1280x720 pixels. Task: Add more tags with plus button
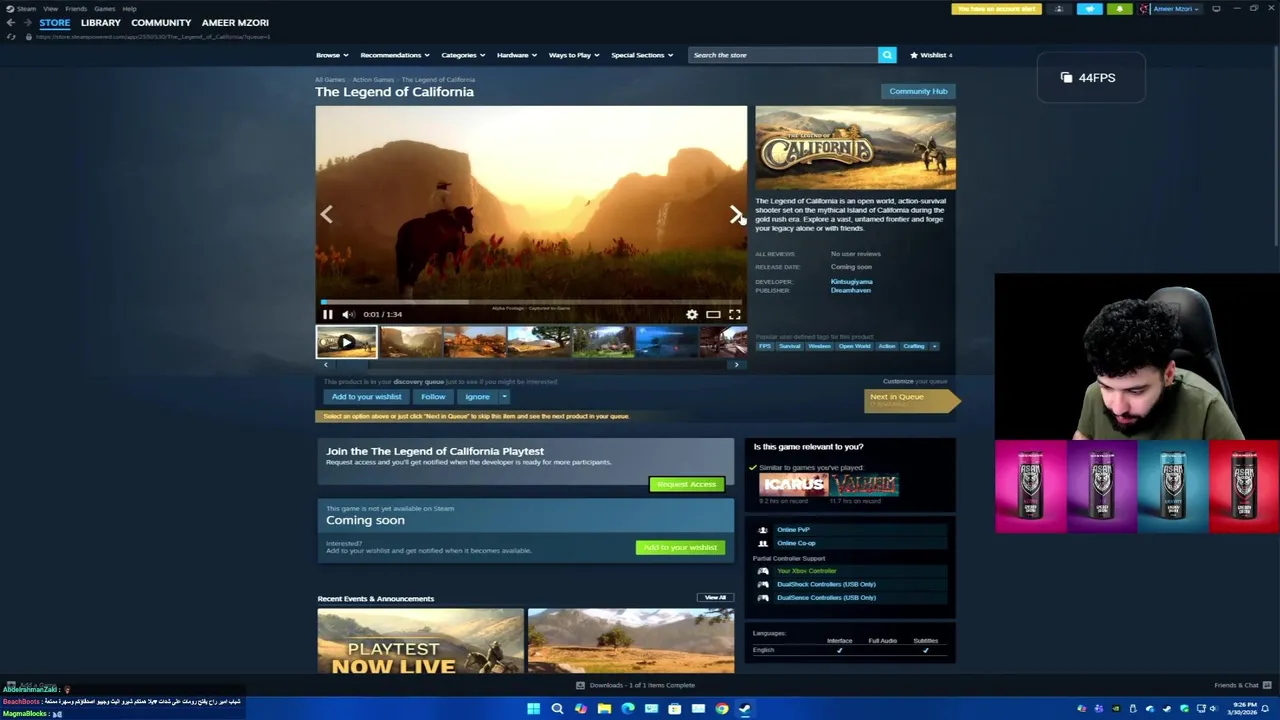tap(934, 346)
